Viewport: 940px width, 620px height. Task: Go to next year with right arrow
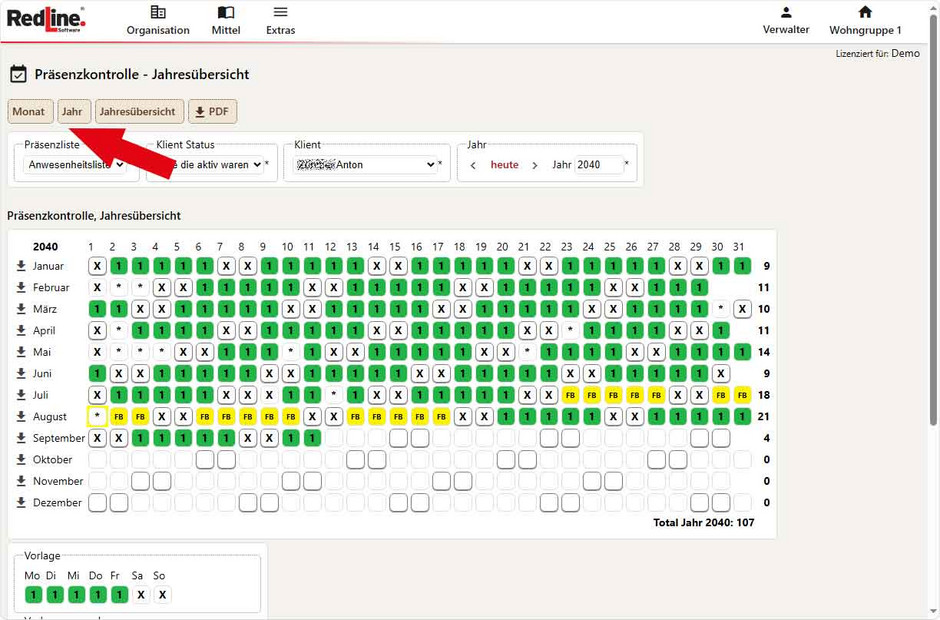pyautogui.click(x=535, y=165)
